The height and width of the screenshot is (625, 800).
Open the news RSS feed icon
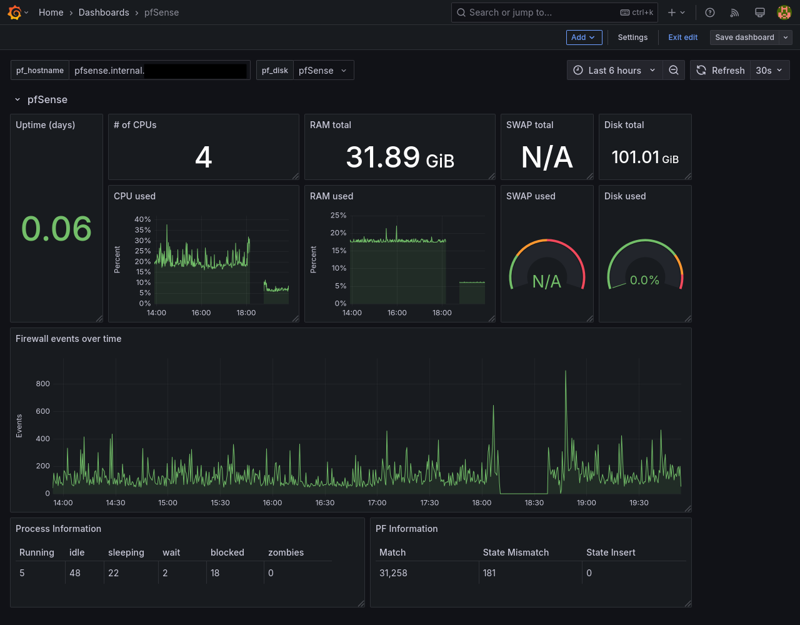735,13
